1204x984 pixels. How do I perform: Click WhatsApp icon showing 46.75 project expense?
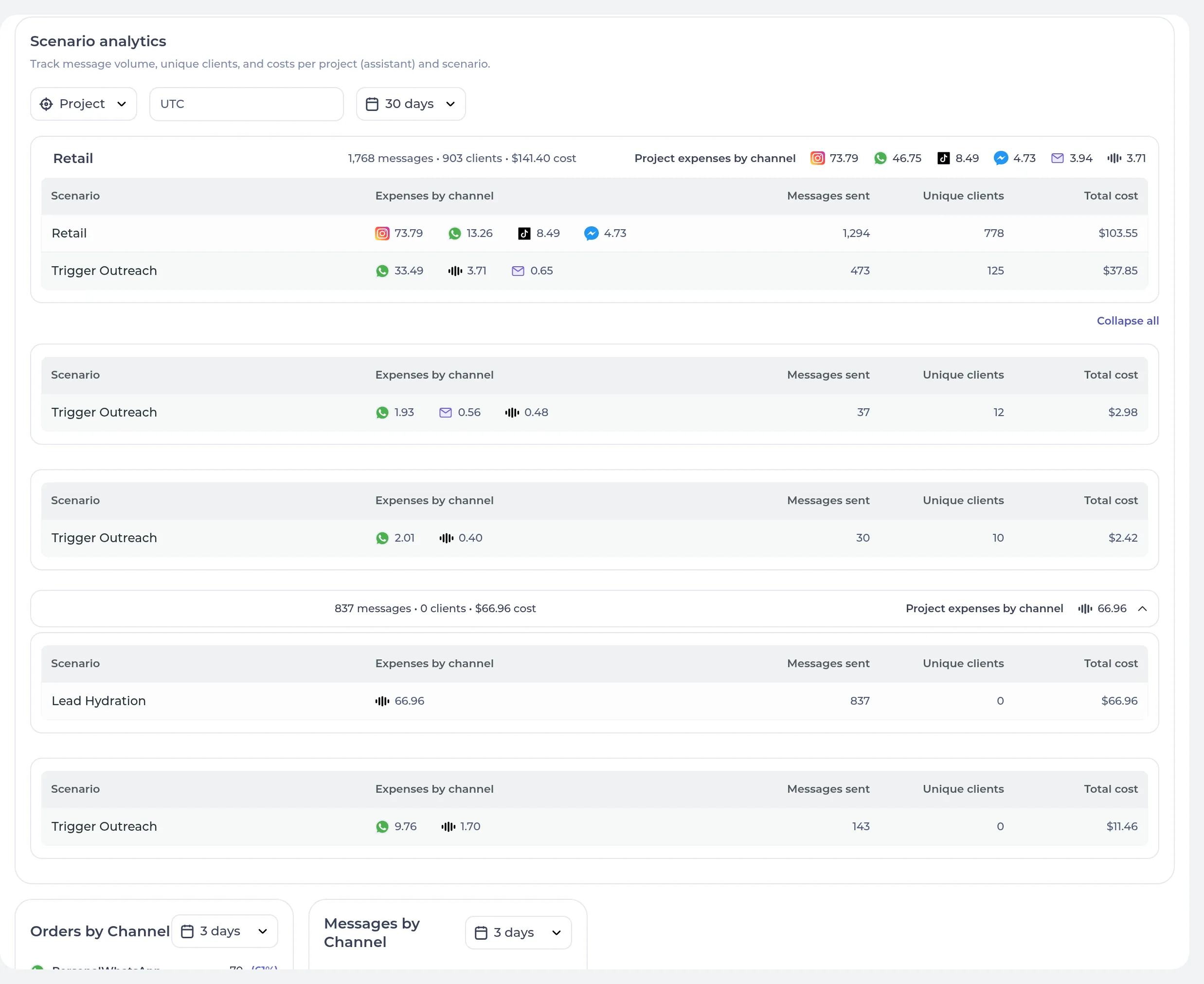click(x=880, y=158)
